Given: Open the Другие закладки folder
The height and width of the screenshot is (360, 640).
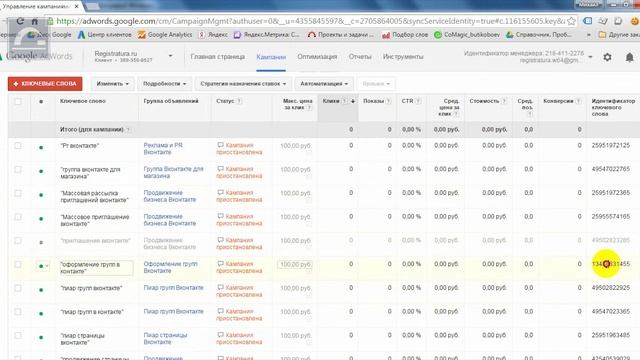Looking at the screenshot, I should pos(618,35).
